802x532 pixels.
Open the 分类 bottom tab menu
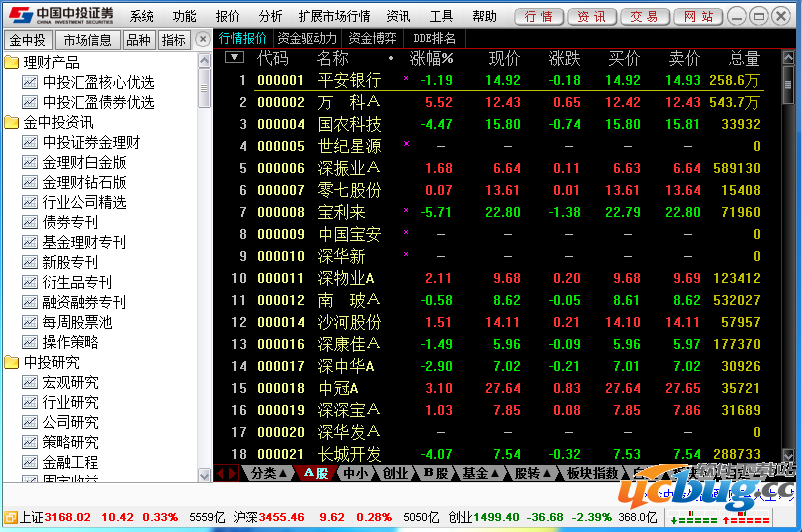click(270, 473)
